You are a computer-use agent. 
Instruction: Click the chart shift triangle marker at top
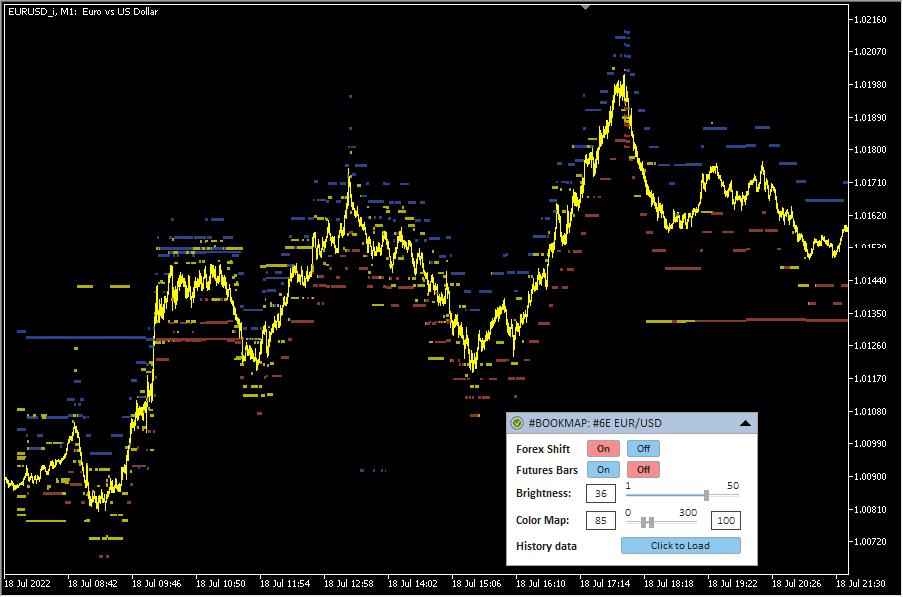click(586, 6)
